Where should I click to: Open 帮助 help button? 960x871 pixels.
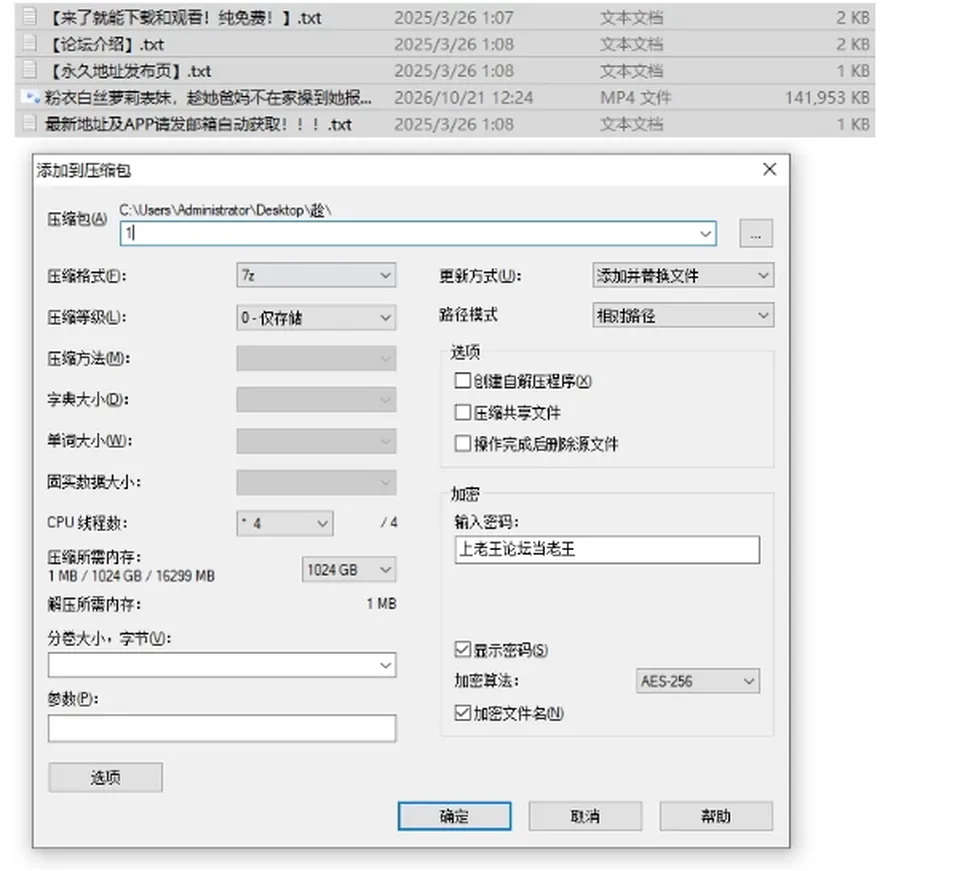point(716,816)
